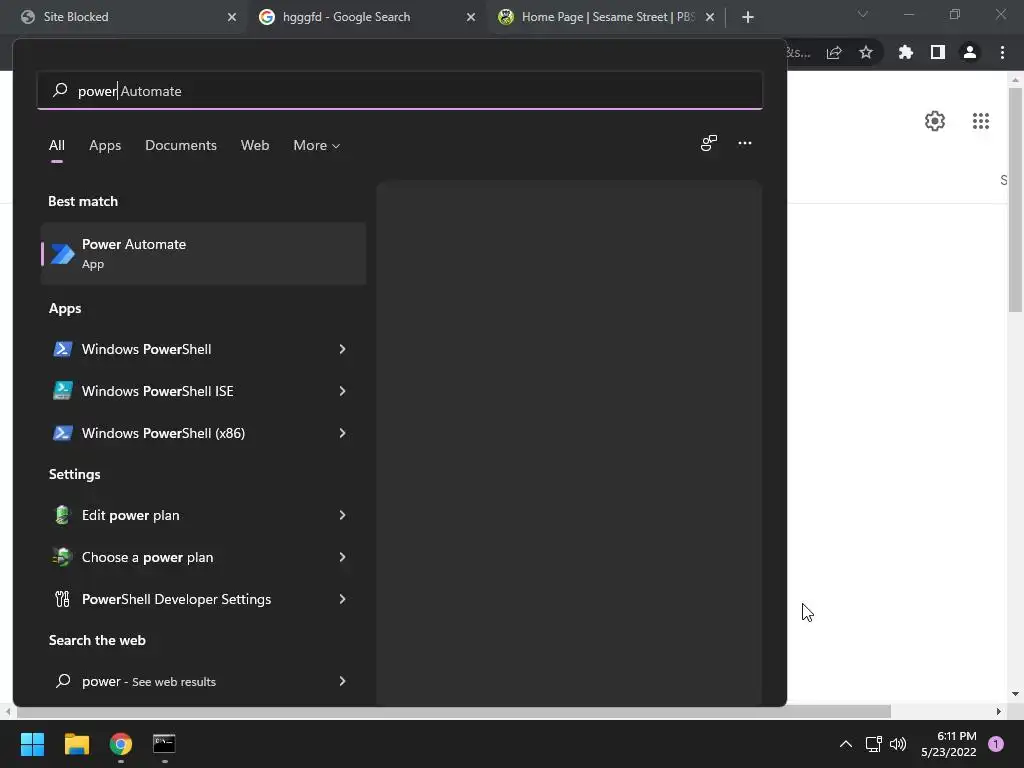
Task: Select the All search filter tab
Action: click(57, 145)
